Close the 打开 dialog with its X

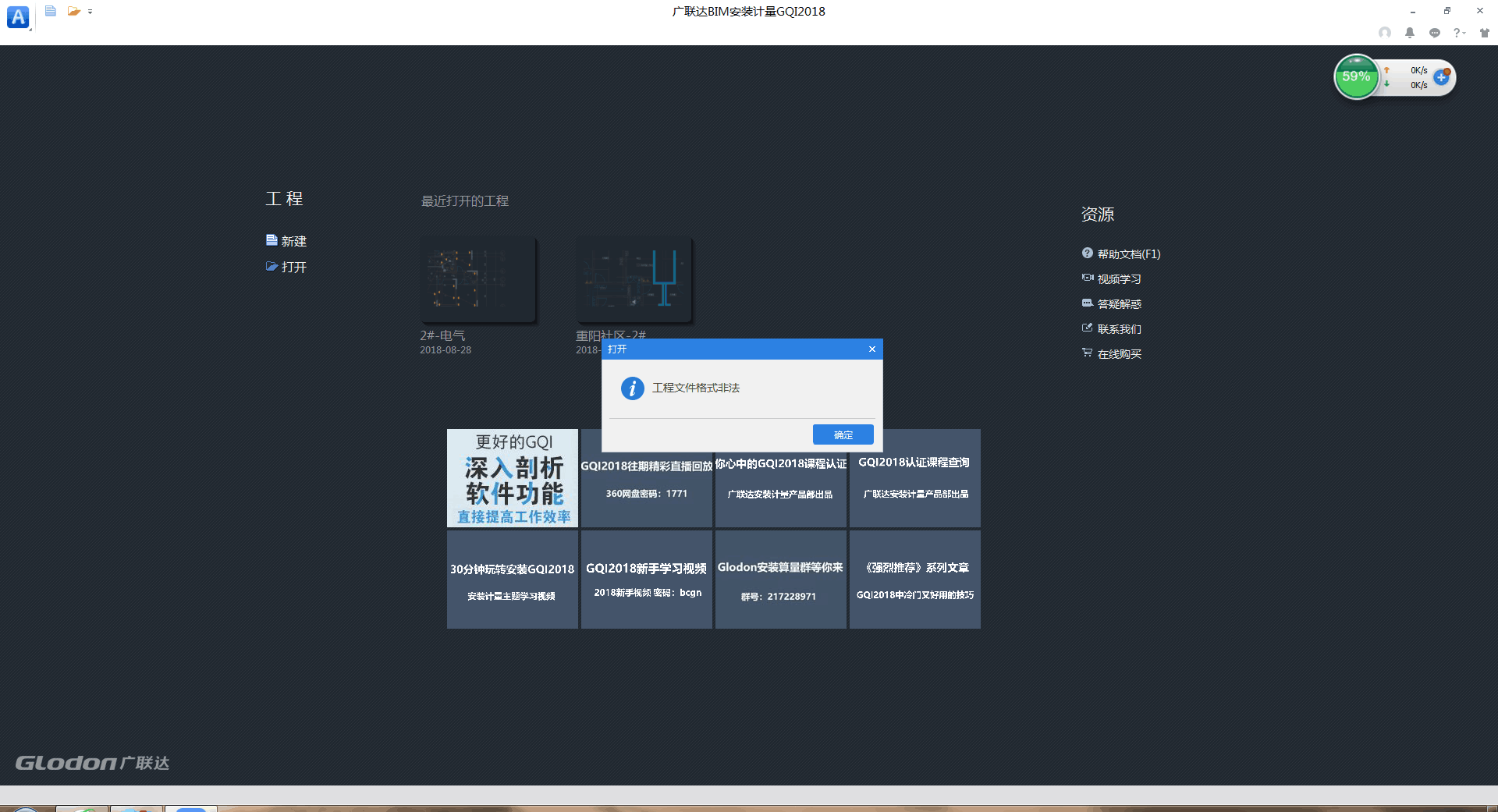point(872,349)
